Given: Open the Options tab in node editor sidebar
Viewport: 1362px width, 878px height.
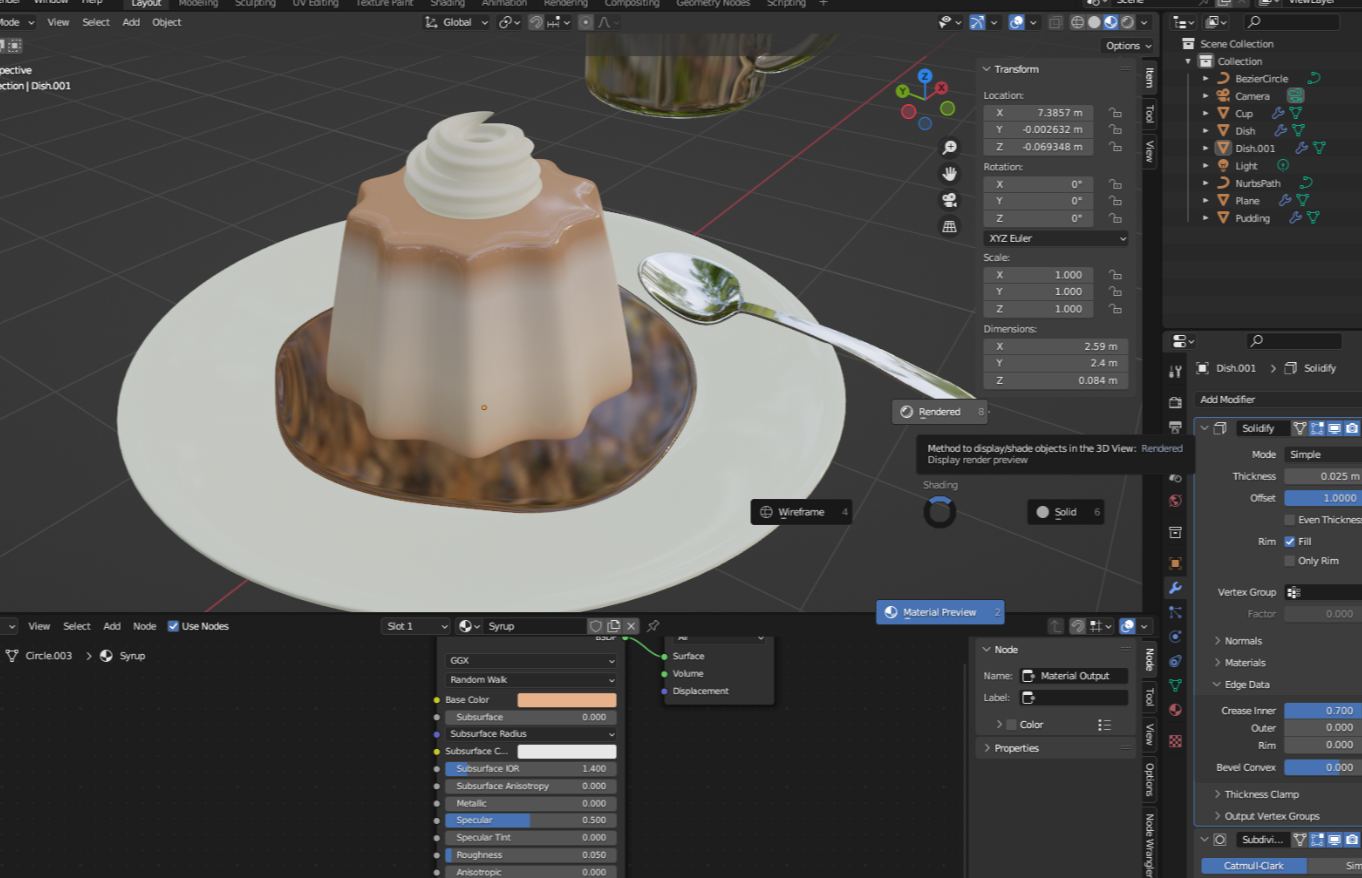Looking at the screenshot, I should 1149,779.
